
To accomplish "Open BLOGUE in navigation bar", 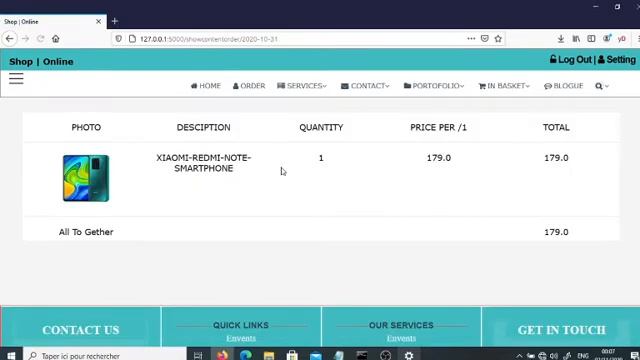I will [564, 86].
